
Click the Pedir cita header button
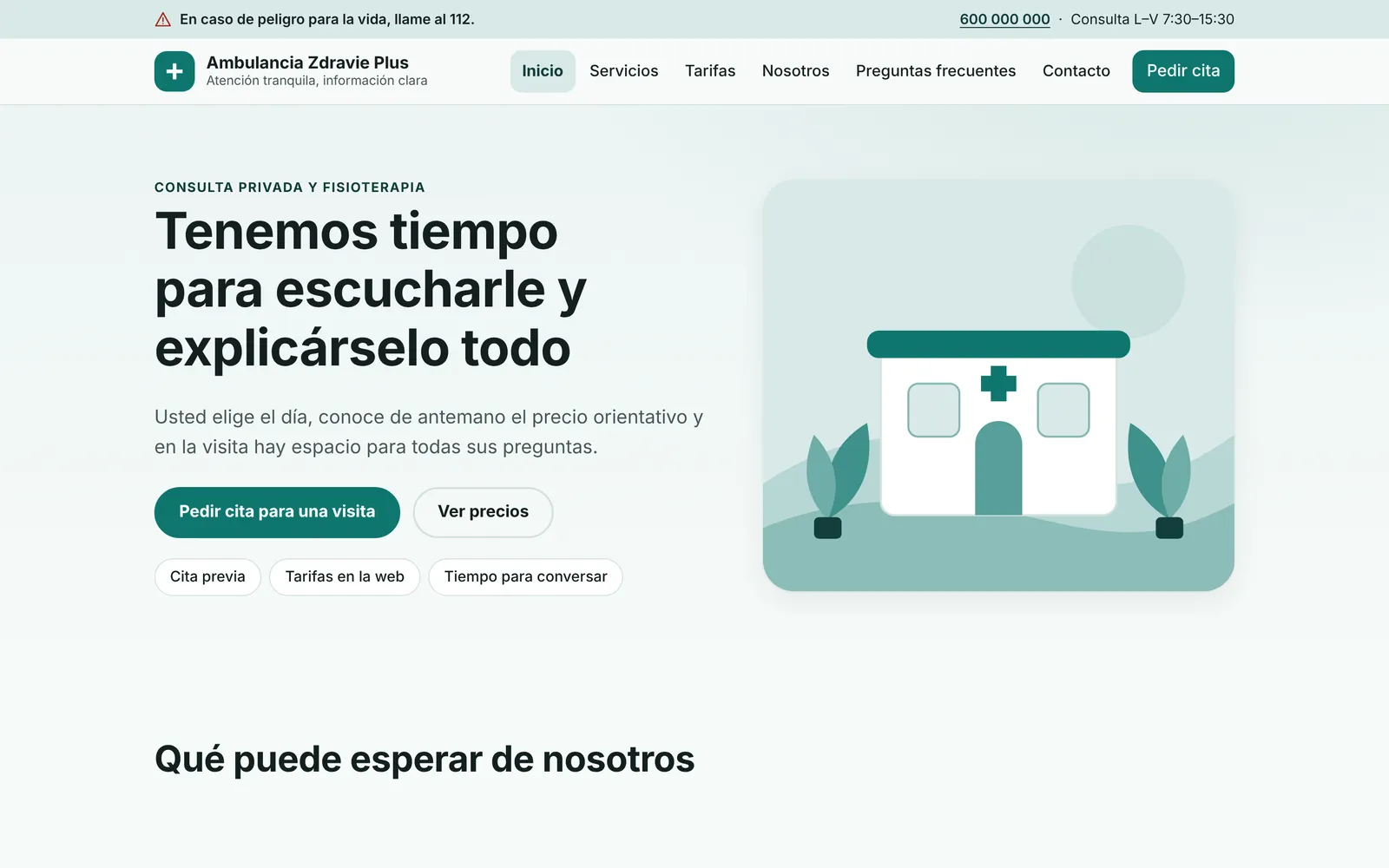[x=1183, y=71]
